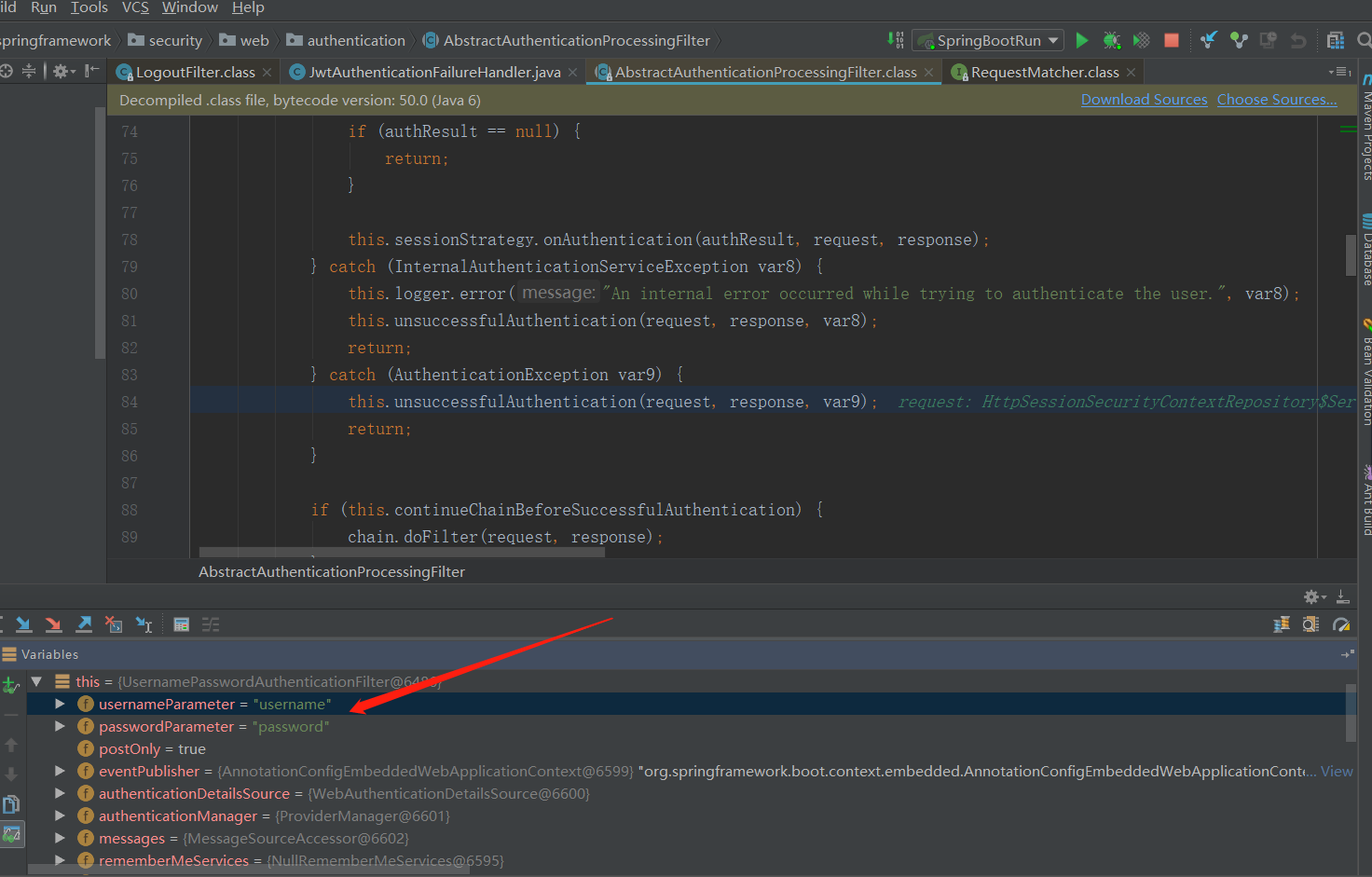Viewport: 1372px width, 877px height.
Task: Collapse the this variable tree node
Action: coord(35,681)
